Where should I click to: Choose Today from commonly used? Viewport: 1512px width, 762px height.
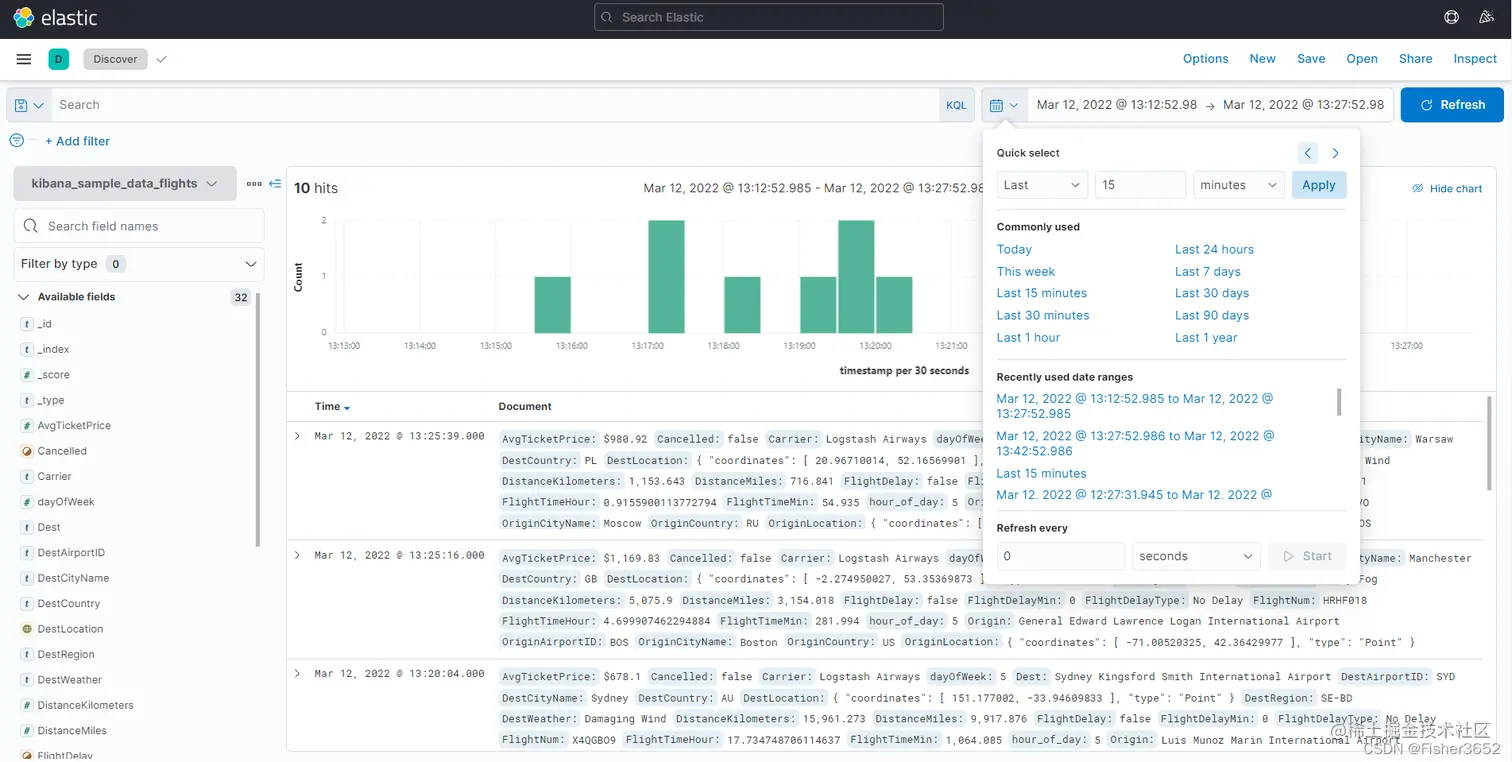pyautogui.click(x=1014, y=249)
